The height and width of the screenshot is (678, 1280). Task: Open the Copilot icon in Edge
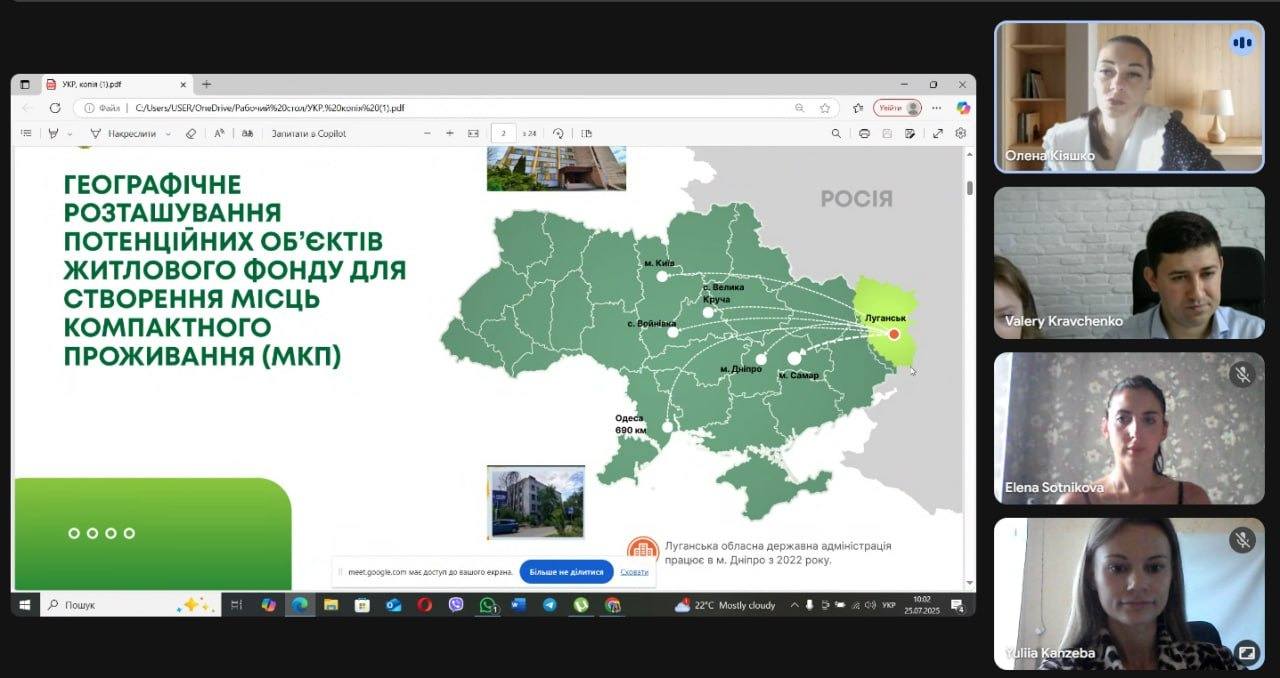[962, 108]
